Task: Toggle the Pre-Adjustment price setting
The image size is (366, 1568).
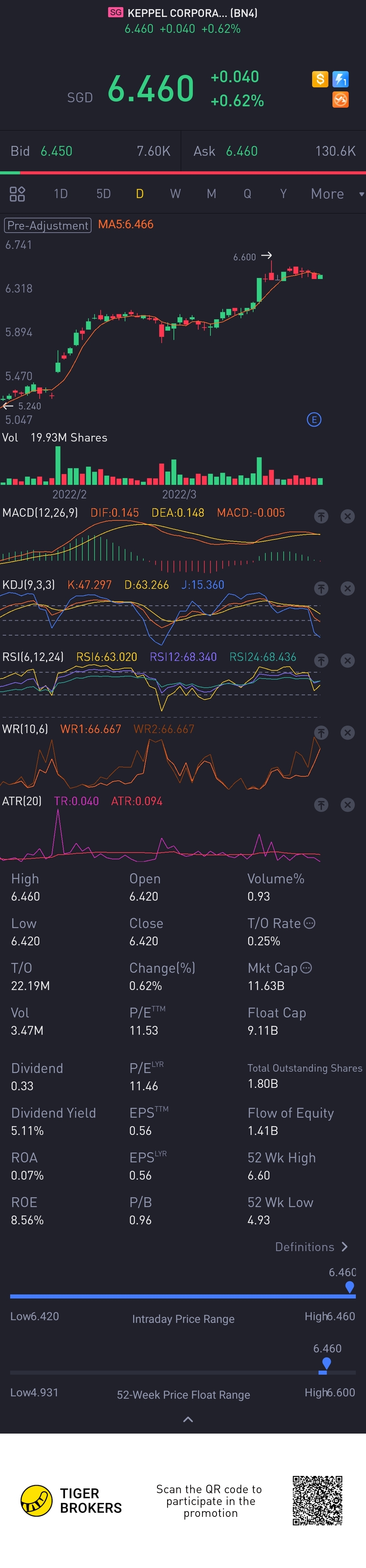Action: tap(47, 225)
